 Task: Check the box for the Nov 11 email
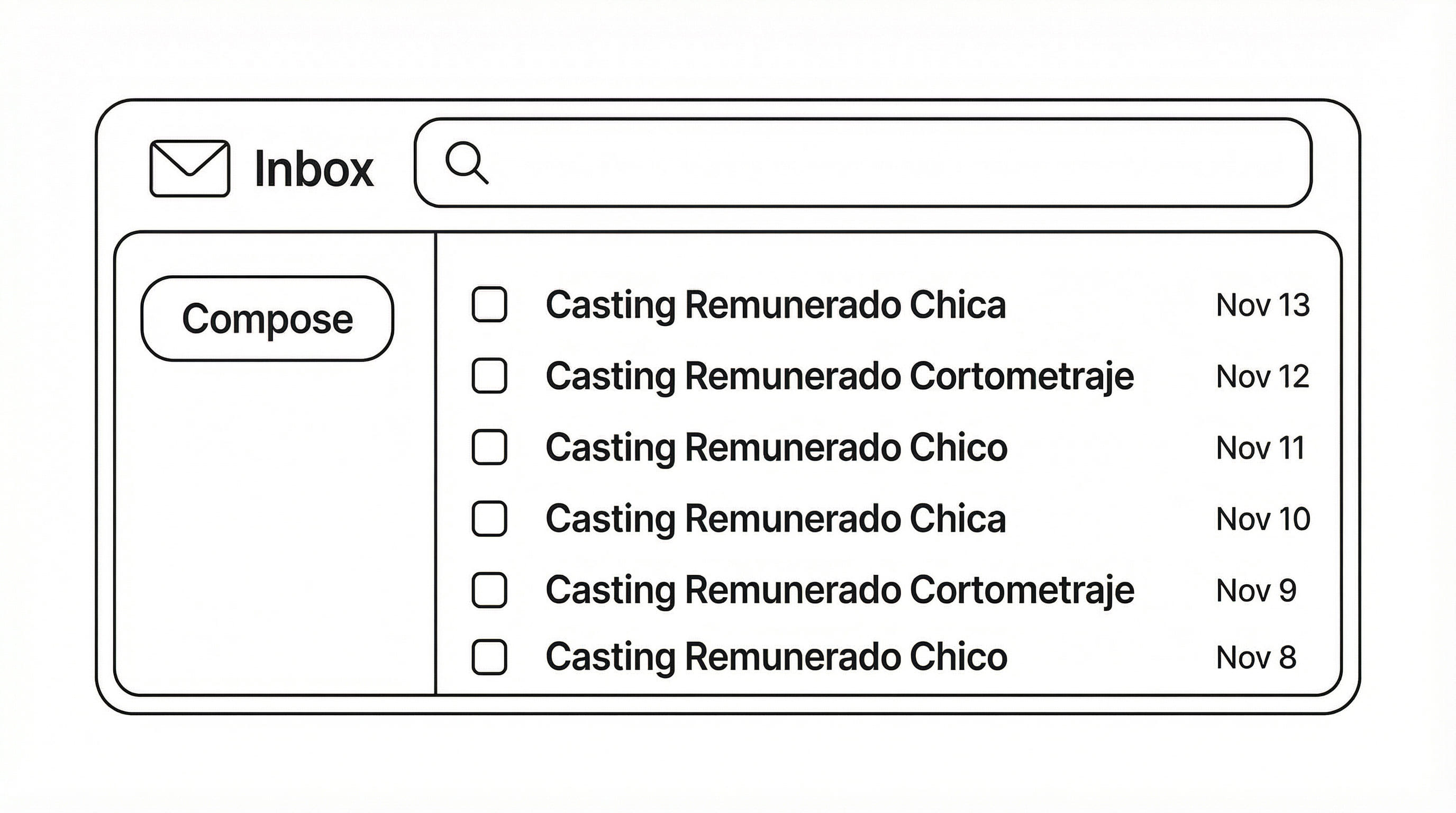click(489, 447)
